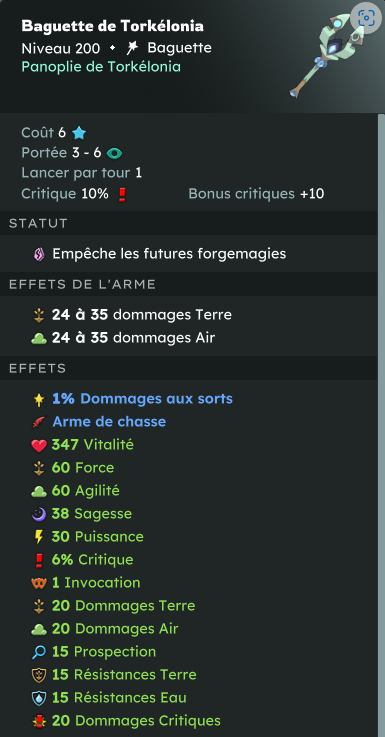Click the lightning bolt icon next to Puissance

point(39,537)
